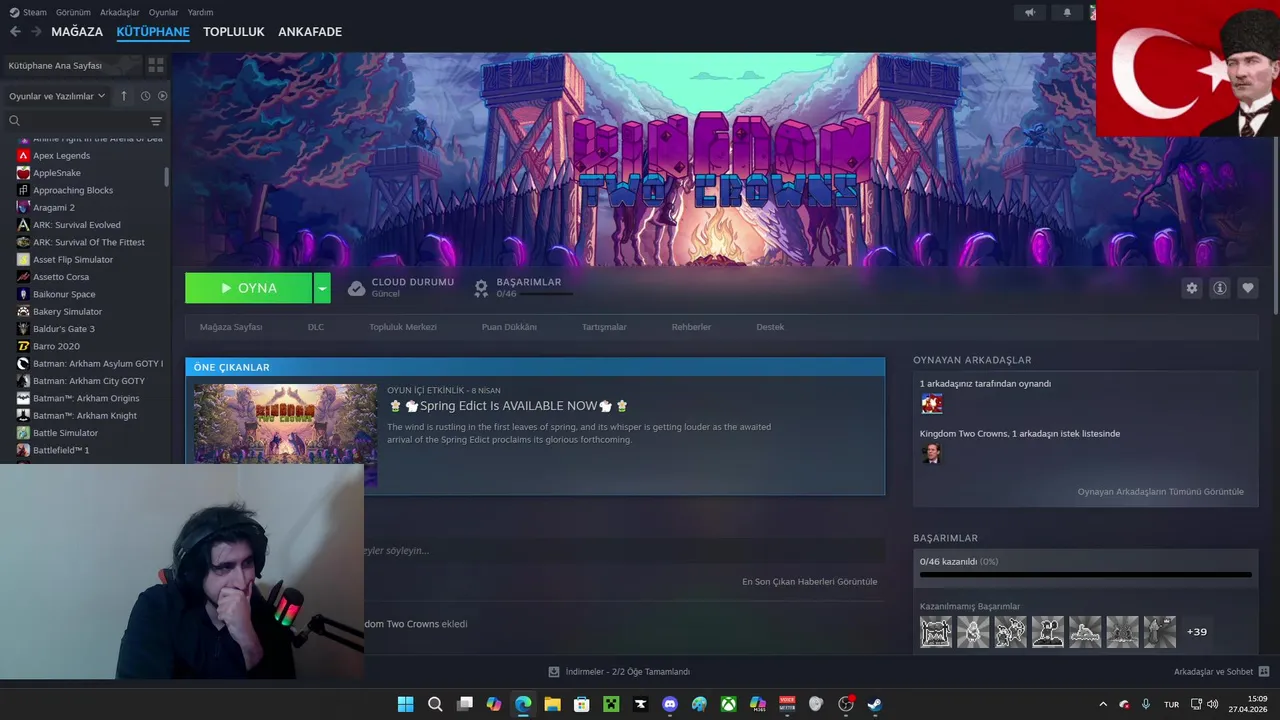Add game to favorites with heart icon

pos(1248,288)
